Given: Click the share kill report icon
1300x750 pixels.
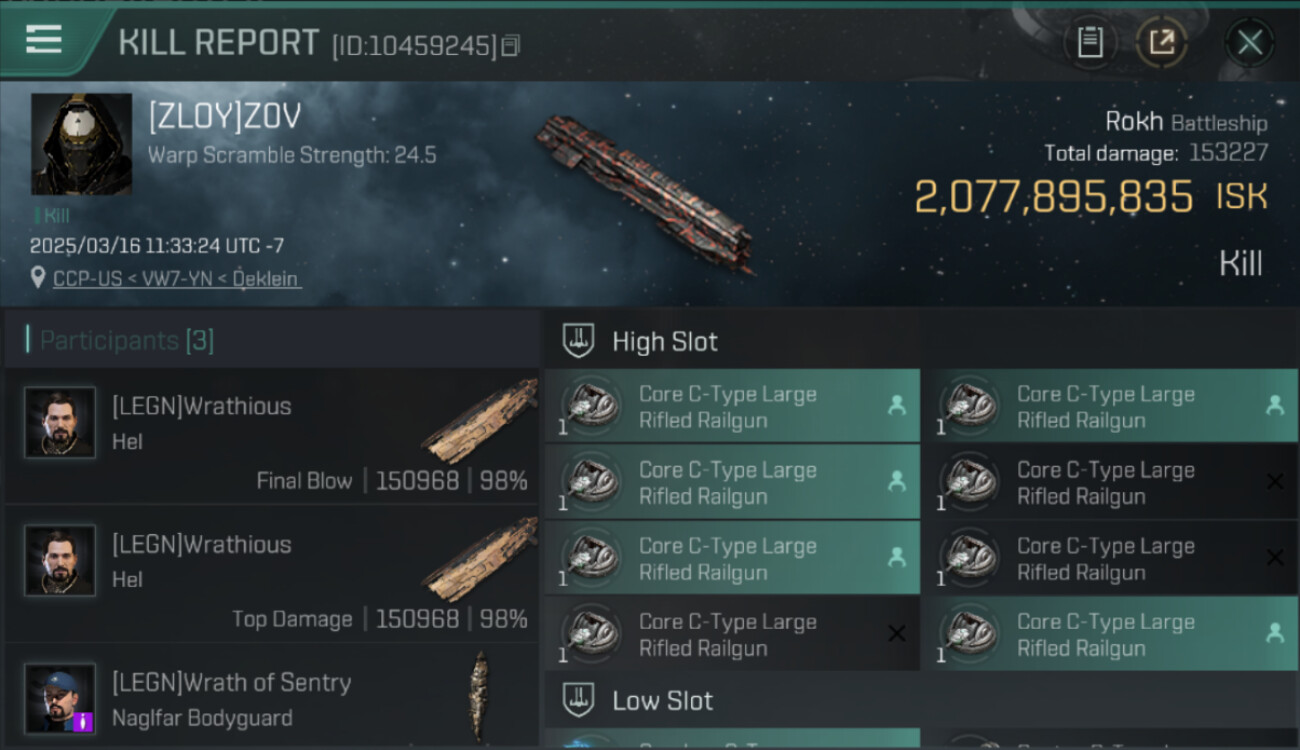Looking at the screenshot, I should coord(1161,42).
